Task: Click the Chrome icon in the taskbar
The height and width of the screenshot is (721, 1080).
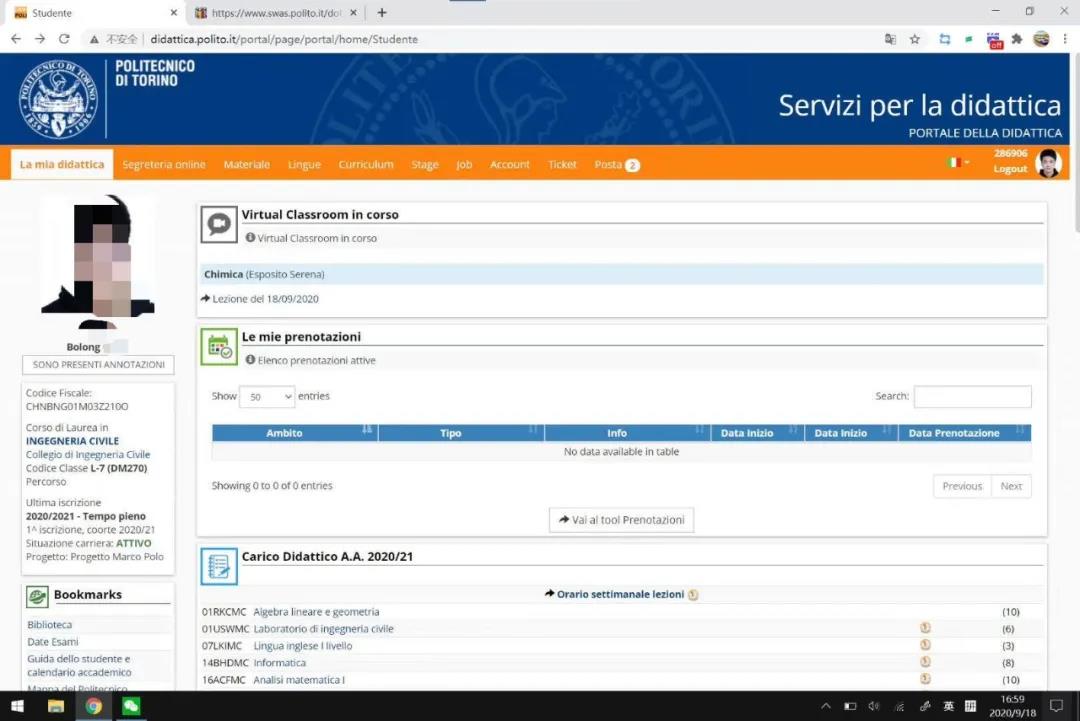Action: (x=94, y=706)
